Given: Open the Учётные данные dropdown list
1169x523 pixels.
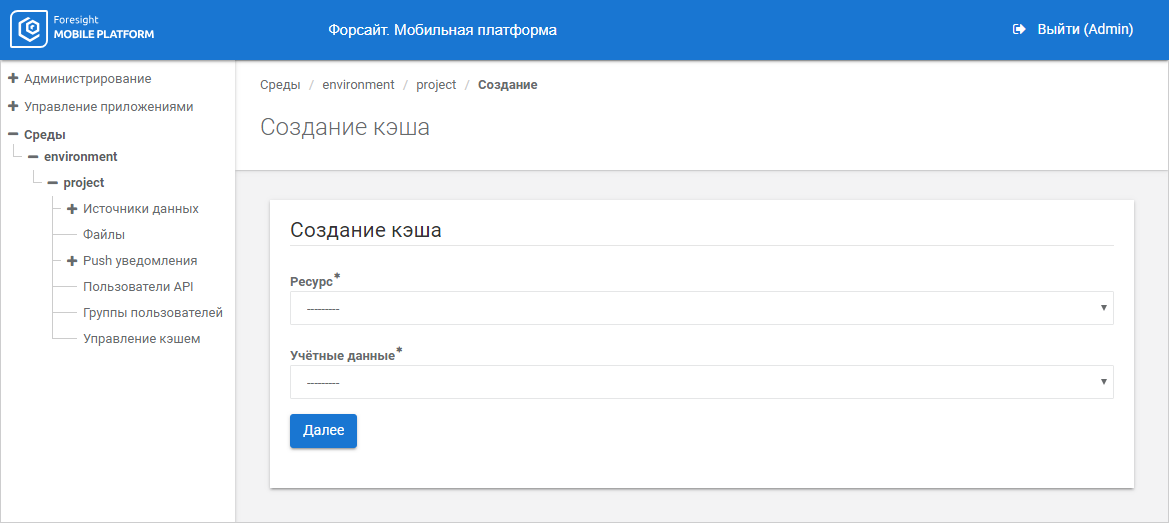Looking at the screenshot, I should (701, 382).
